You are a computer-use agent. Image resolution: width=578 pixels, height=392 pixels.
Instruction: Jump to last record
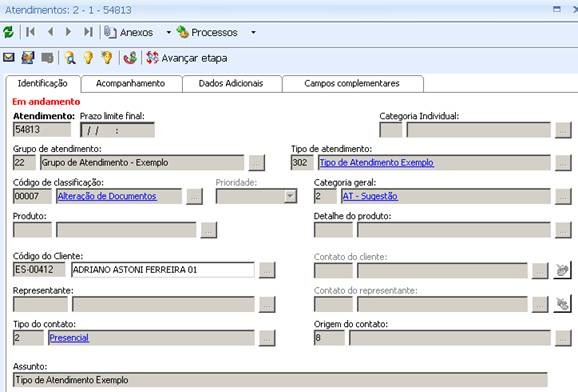(x=88, y=32)
